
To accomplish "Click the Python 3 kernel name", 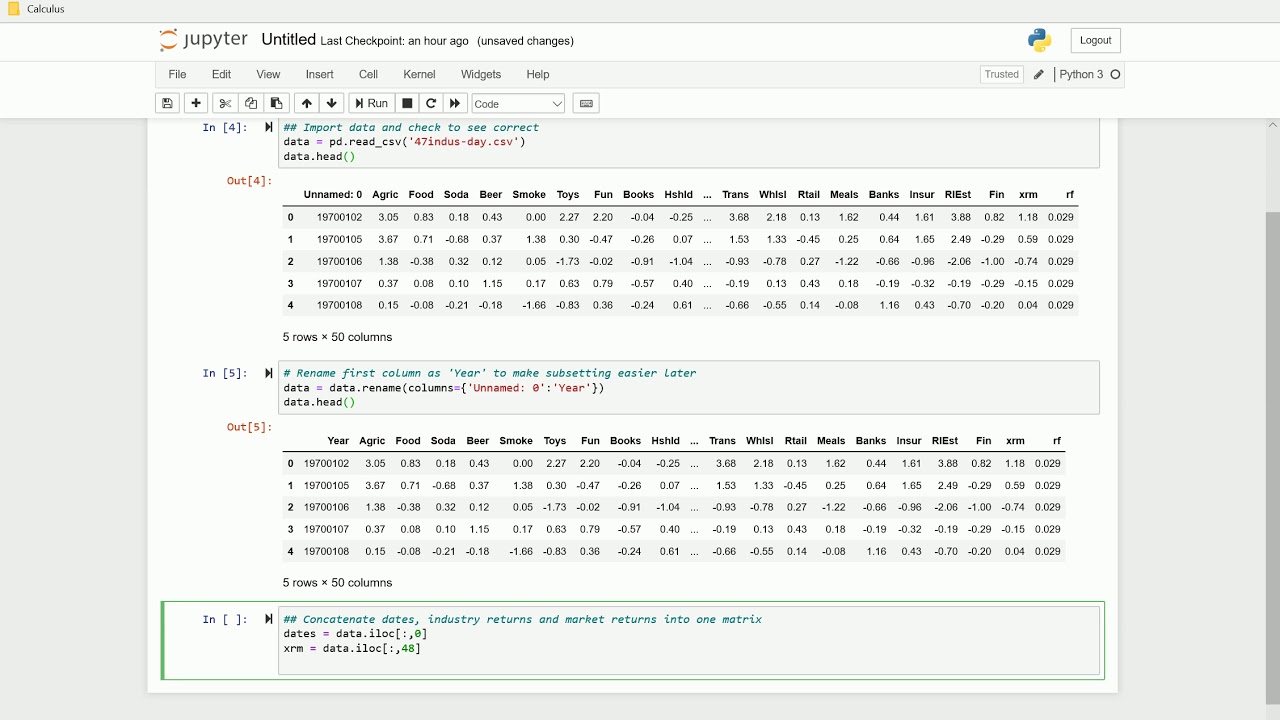I will (1081, 75).
